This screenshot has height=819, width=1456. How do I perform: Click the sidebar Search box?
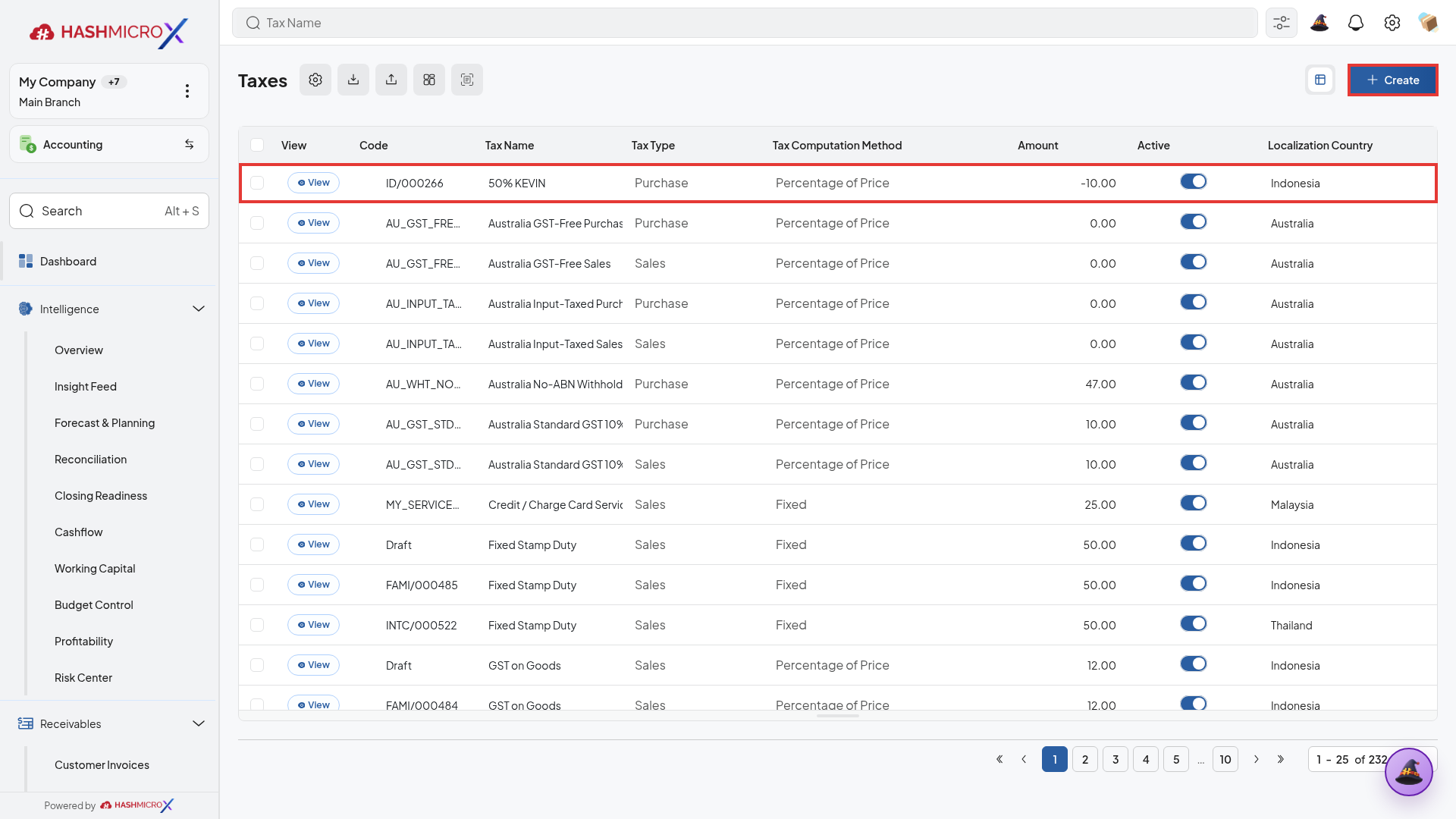[109, 211]
